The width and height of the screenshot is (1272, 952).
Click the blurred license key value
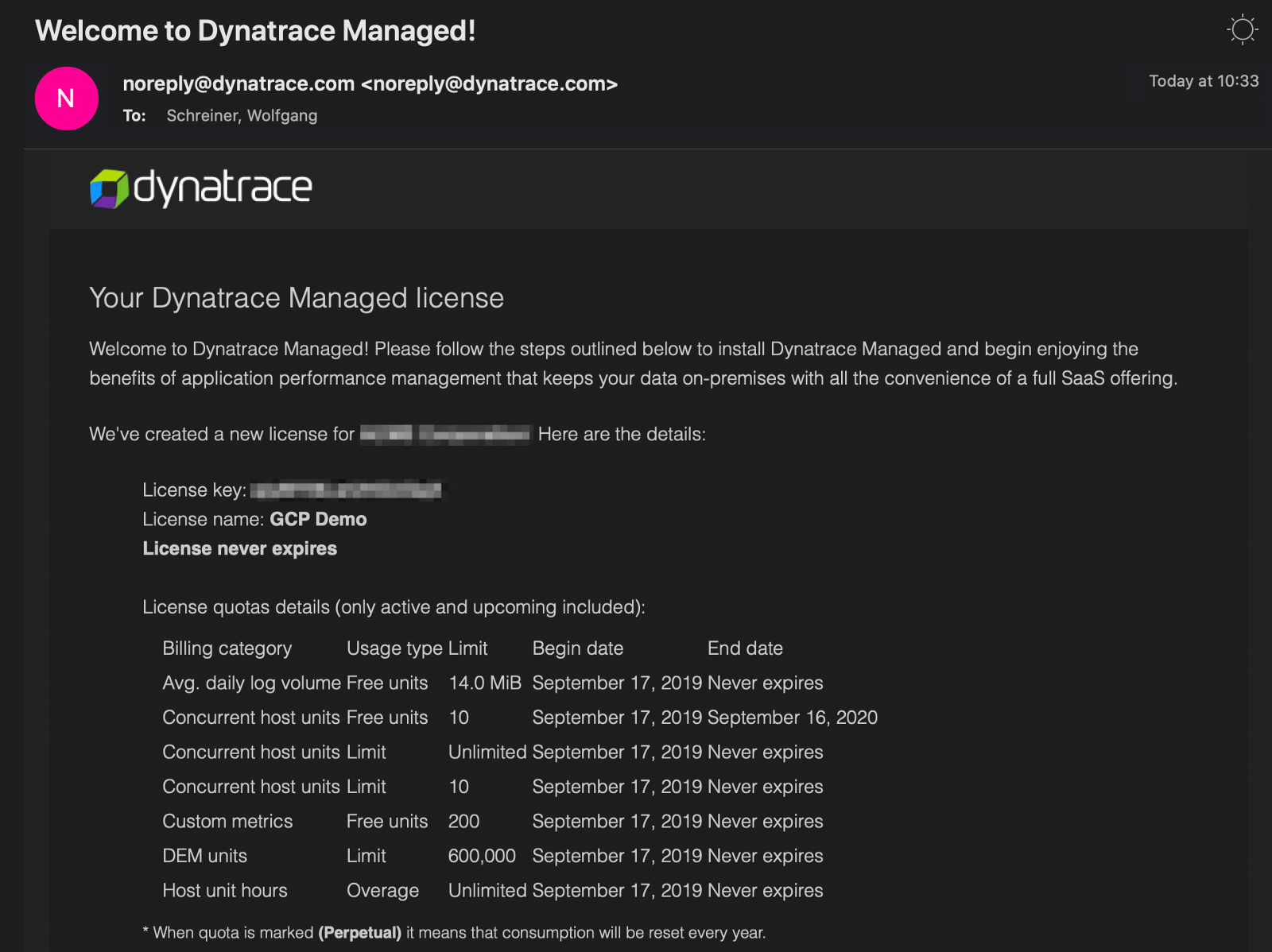click(x=347, y=490)
